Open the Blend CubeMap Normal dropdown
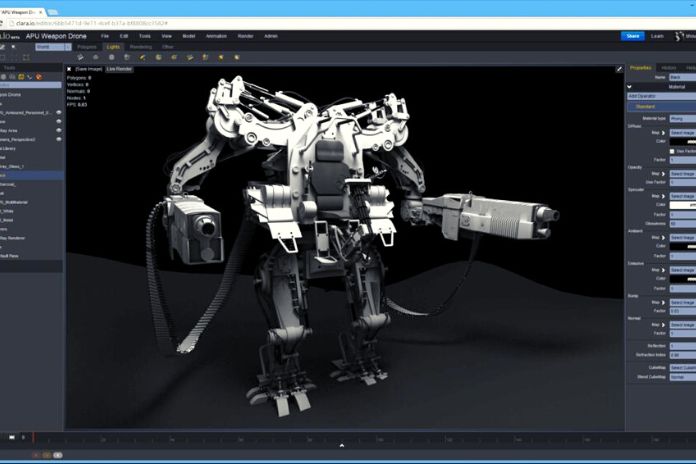The image size is (696, 464). point(683,377)
